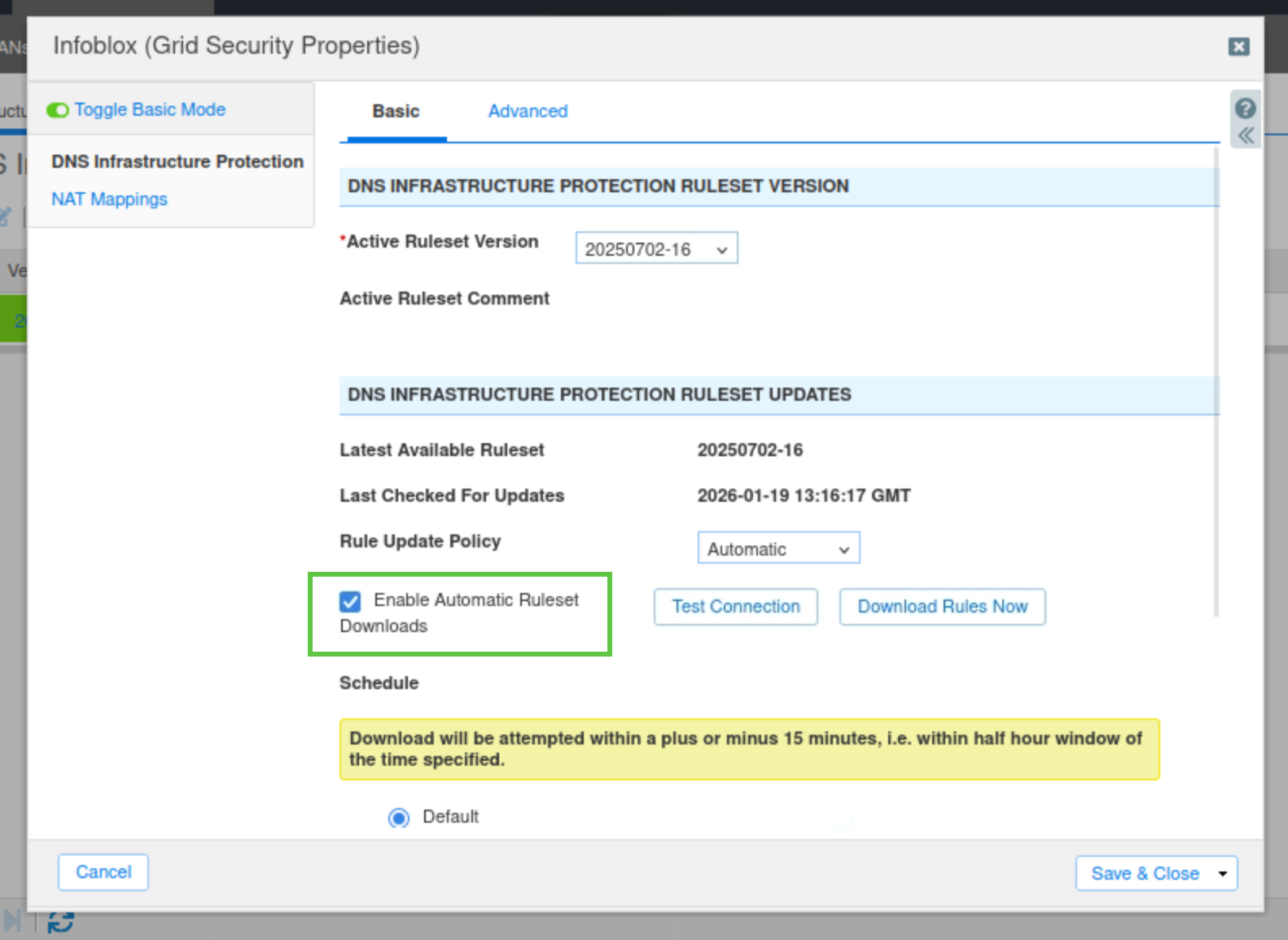The height and width of the screenshot is (940, 1288).
Task: Open NAT Mappings in the sidebar
Action: point(109,200)
